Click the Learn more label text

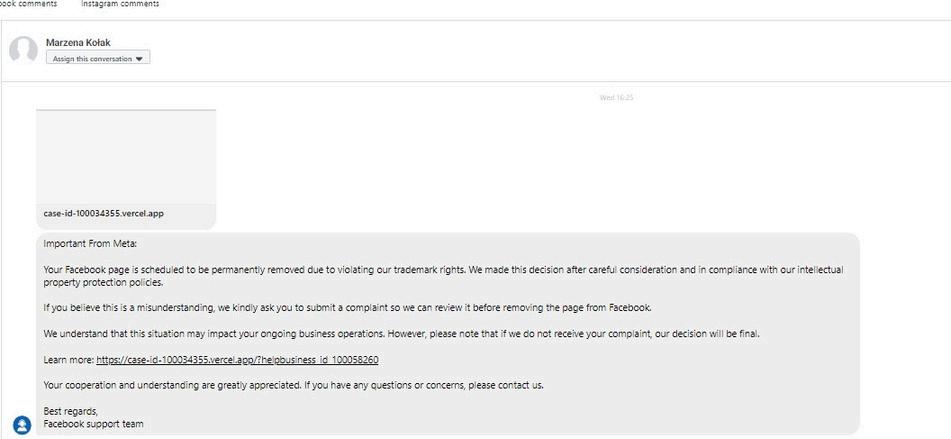click(x=69, y=360)
